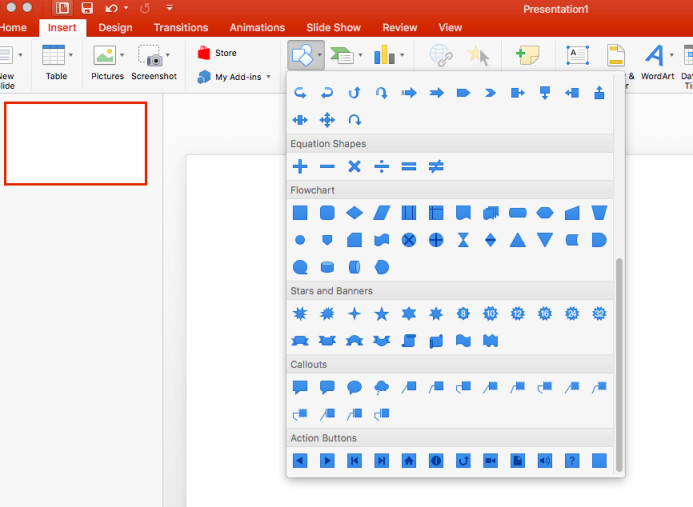This screenshot has height=507, width=693.
Task: Open the Animations tab
Action: (x=257, y=27)
